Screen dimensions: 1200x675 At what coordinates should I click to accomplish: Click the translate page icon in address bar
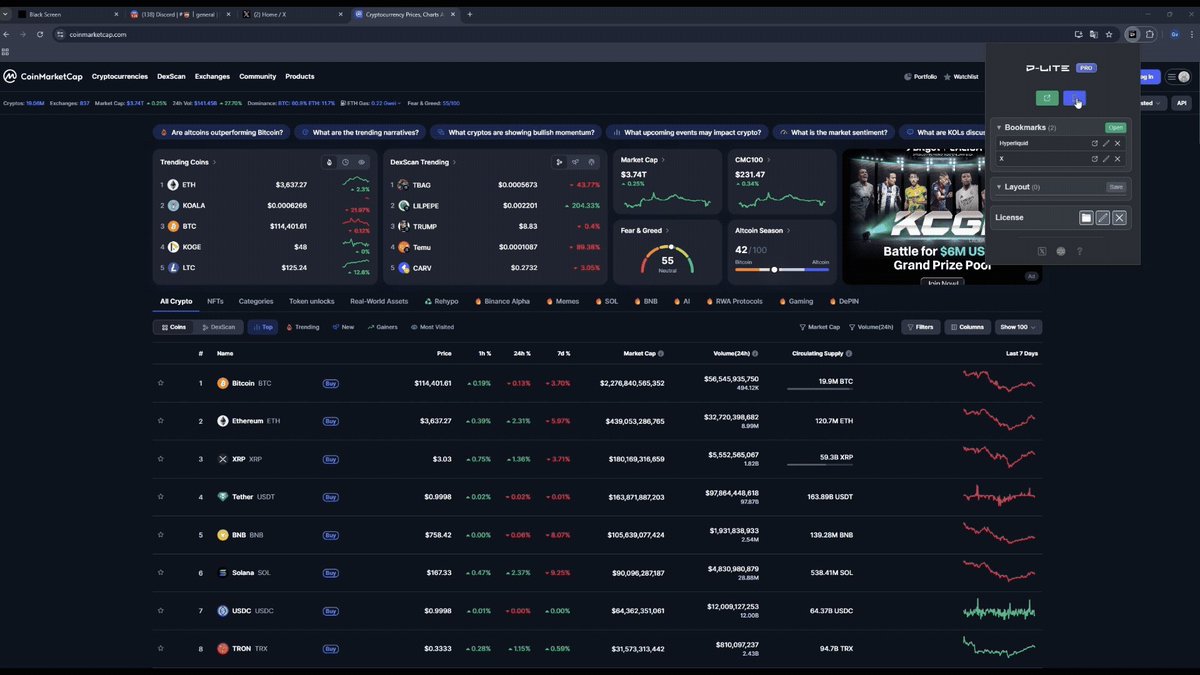(x=1093, y=34)
